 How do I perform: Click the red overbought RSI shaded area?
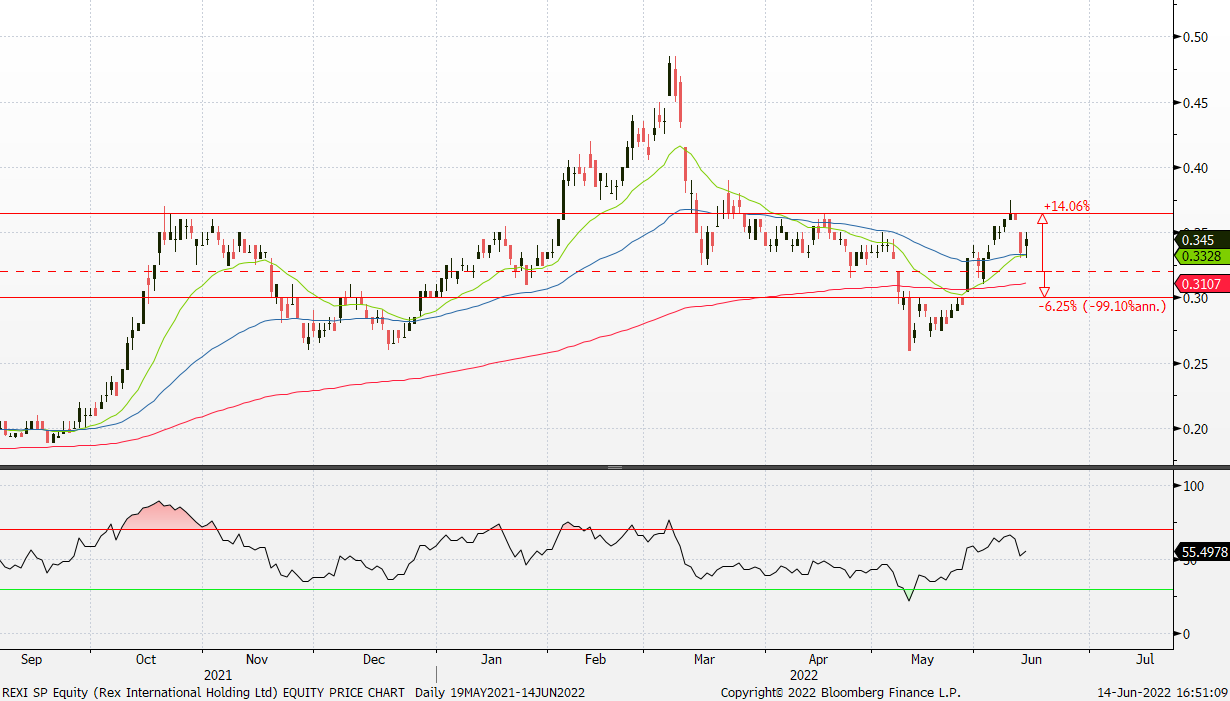160,516
